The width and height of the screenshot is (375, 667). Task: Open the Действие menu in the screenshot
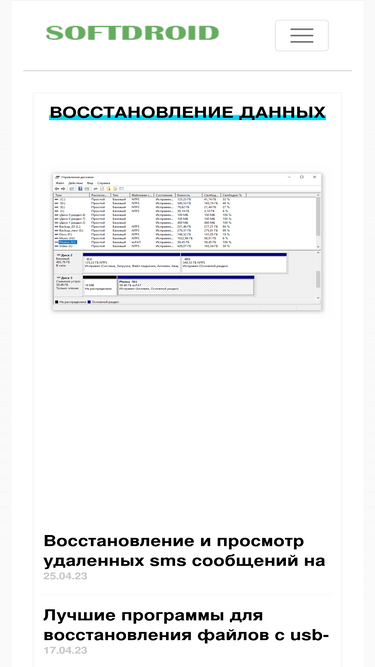(x=75, y=183)
